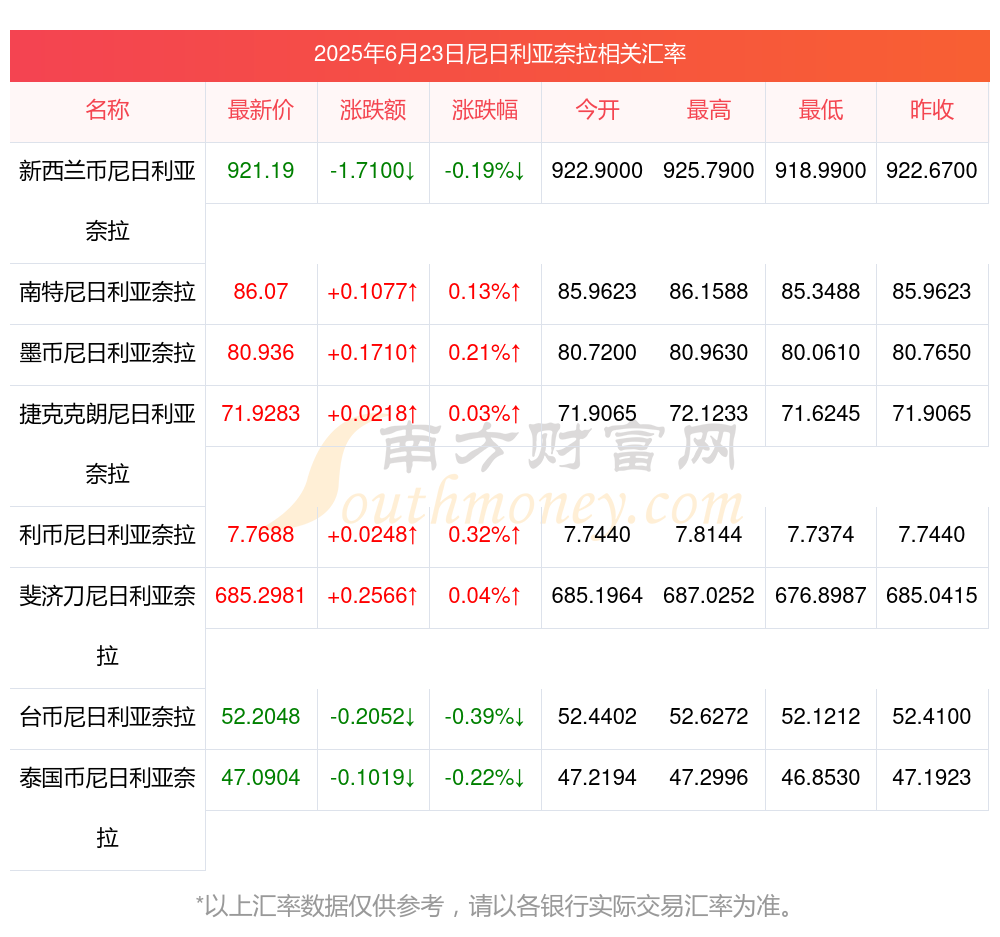The width and height of the screenshot is (1000, 937).
Task: Click percentage 0.03%↑
Action: (x=485, y=414)
